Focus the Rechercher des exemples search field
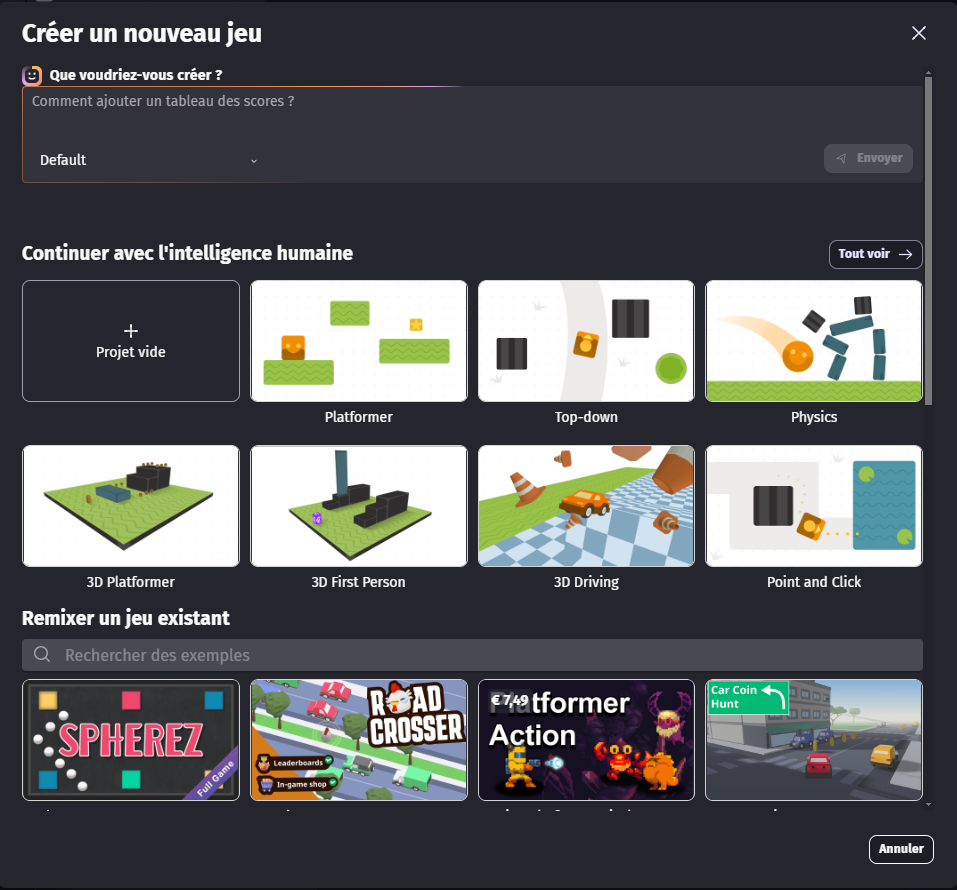 pos(480,655)
